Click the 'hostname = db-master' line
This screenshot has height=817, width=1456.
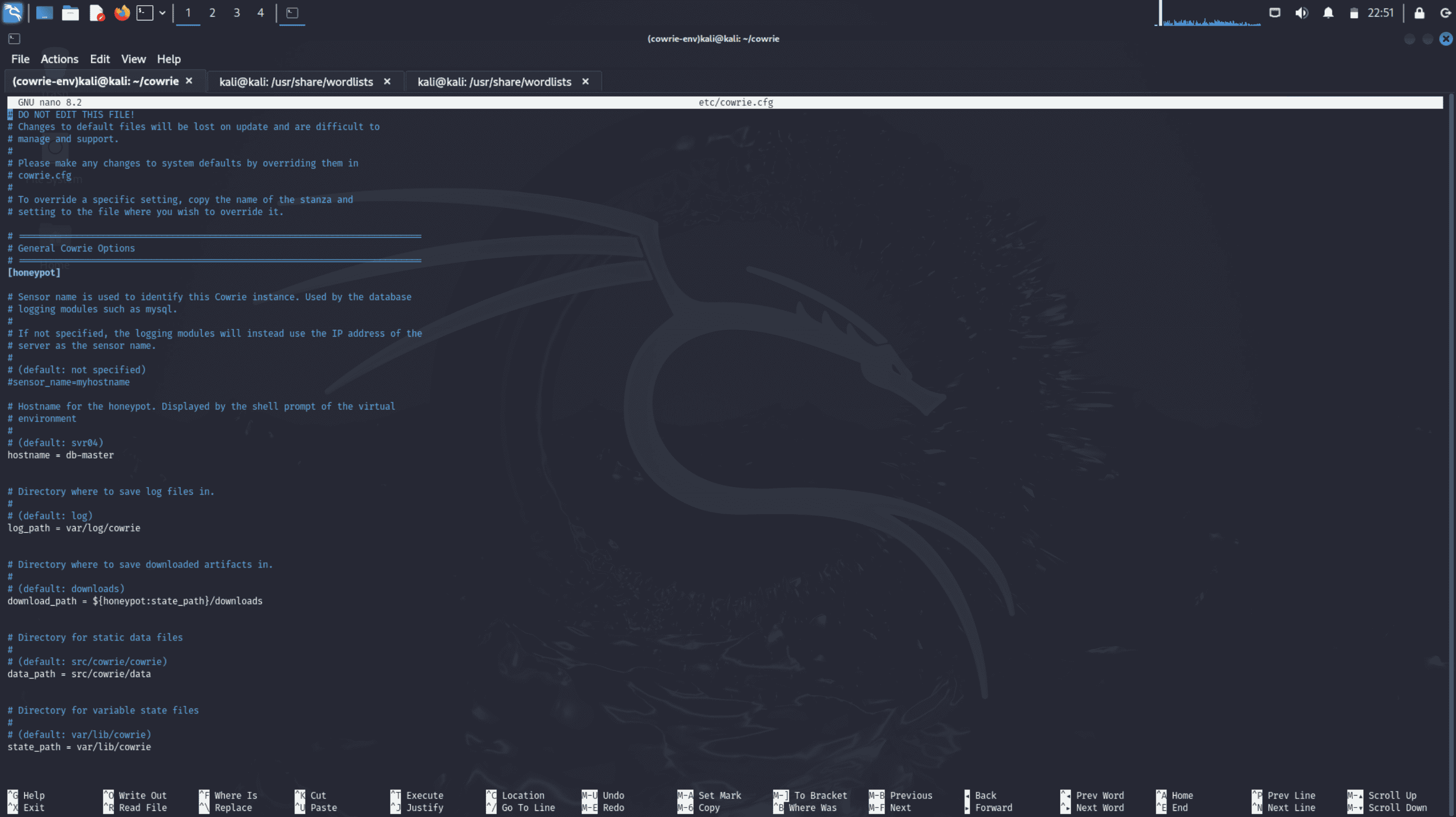click(60, 455)
